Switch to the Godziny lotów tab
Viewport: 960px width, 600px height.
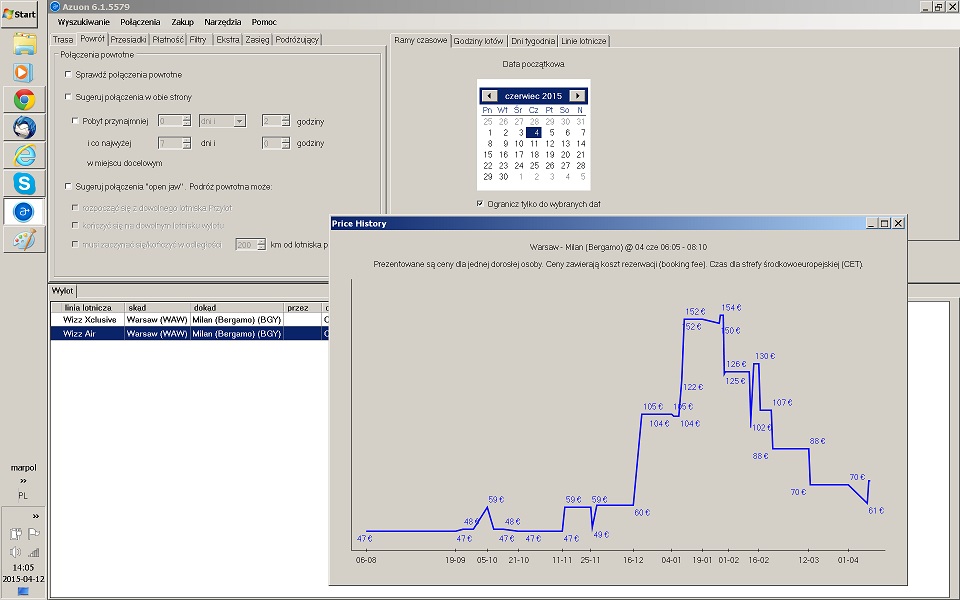click(478, 41)
